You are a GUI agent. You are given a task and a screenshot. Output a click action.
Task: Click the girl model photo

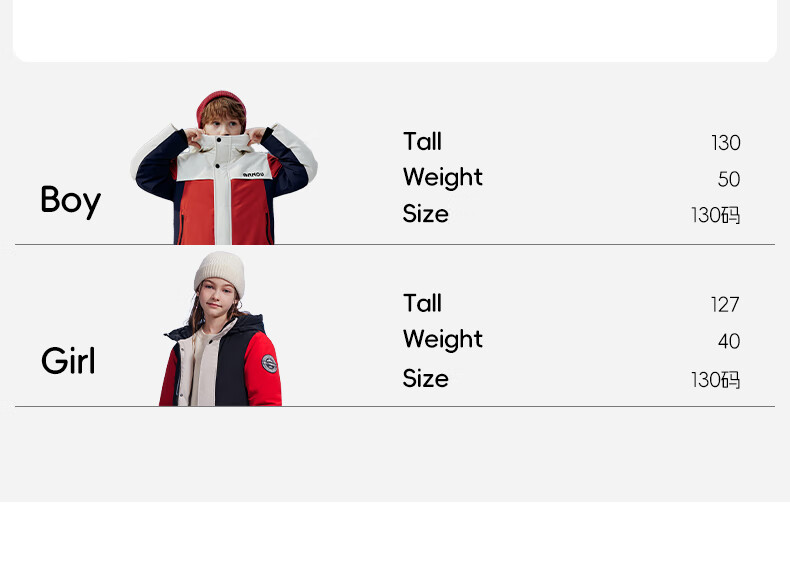point(221,332)
